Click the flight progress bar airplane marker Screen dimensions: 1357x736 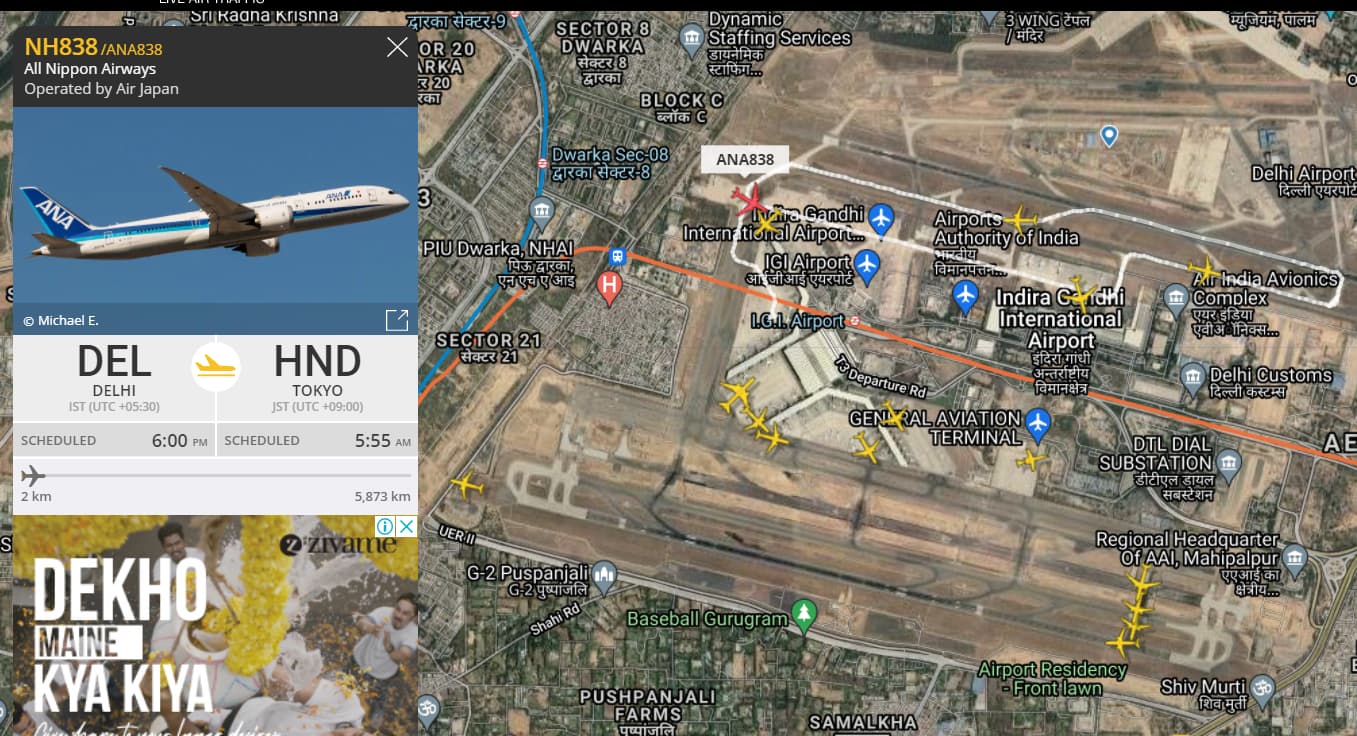point(33,475)
